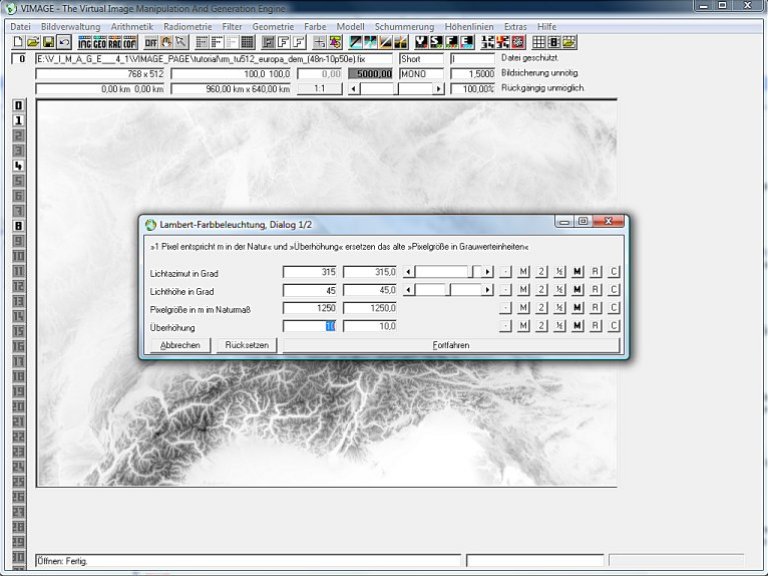The image size is (768, 576).
Task: Click the Abbrechen button
Action: pos(180,345)
